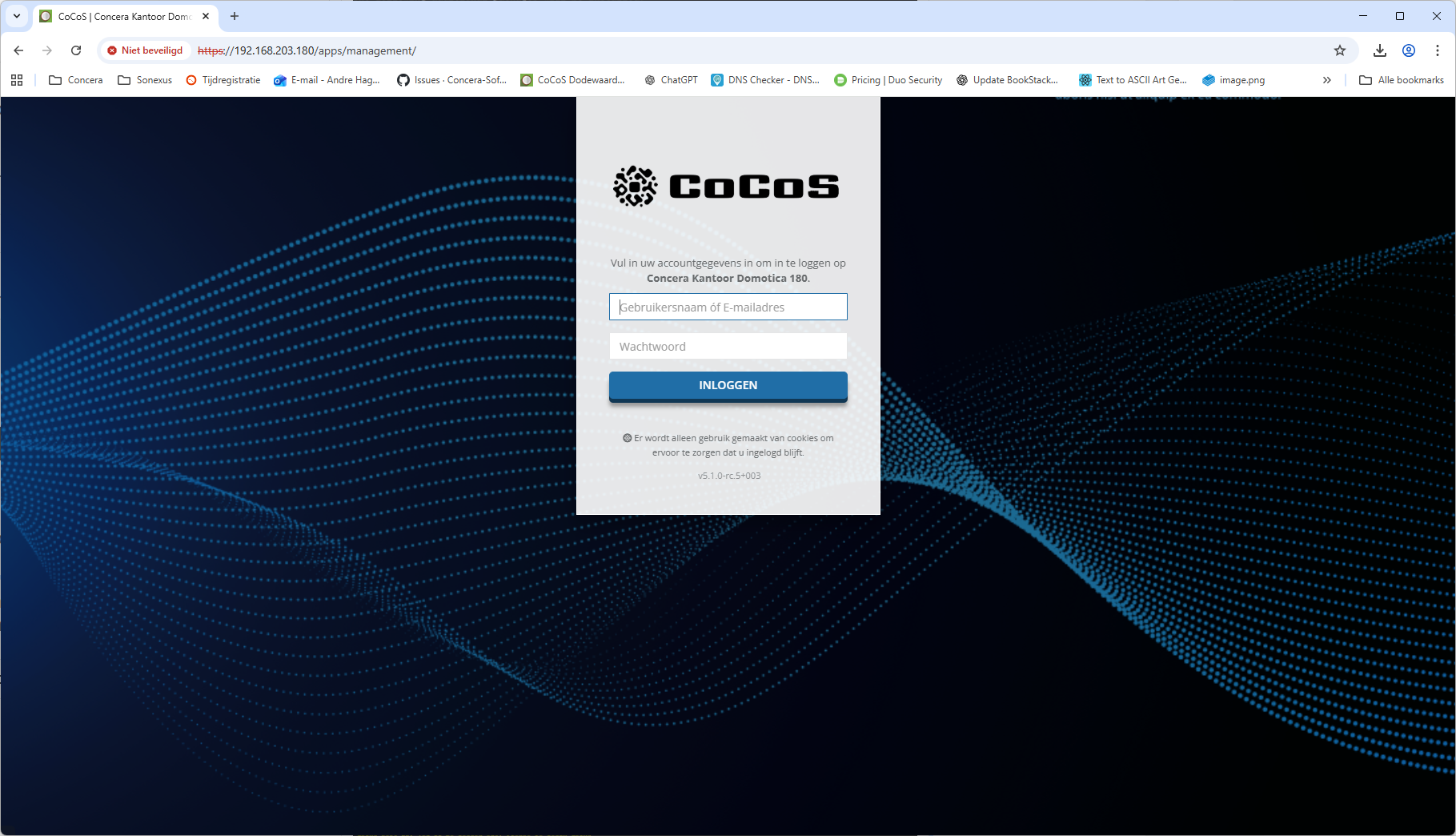1456x836 pixels.
Task: Open the DNS Checker bookmark
Action: (x=765, y=80)
